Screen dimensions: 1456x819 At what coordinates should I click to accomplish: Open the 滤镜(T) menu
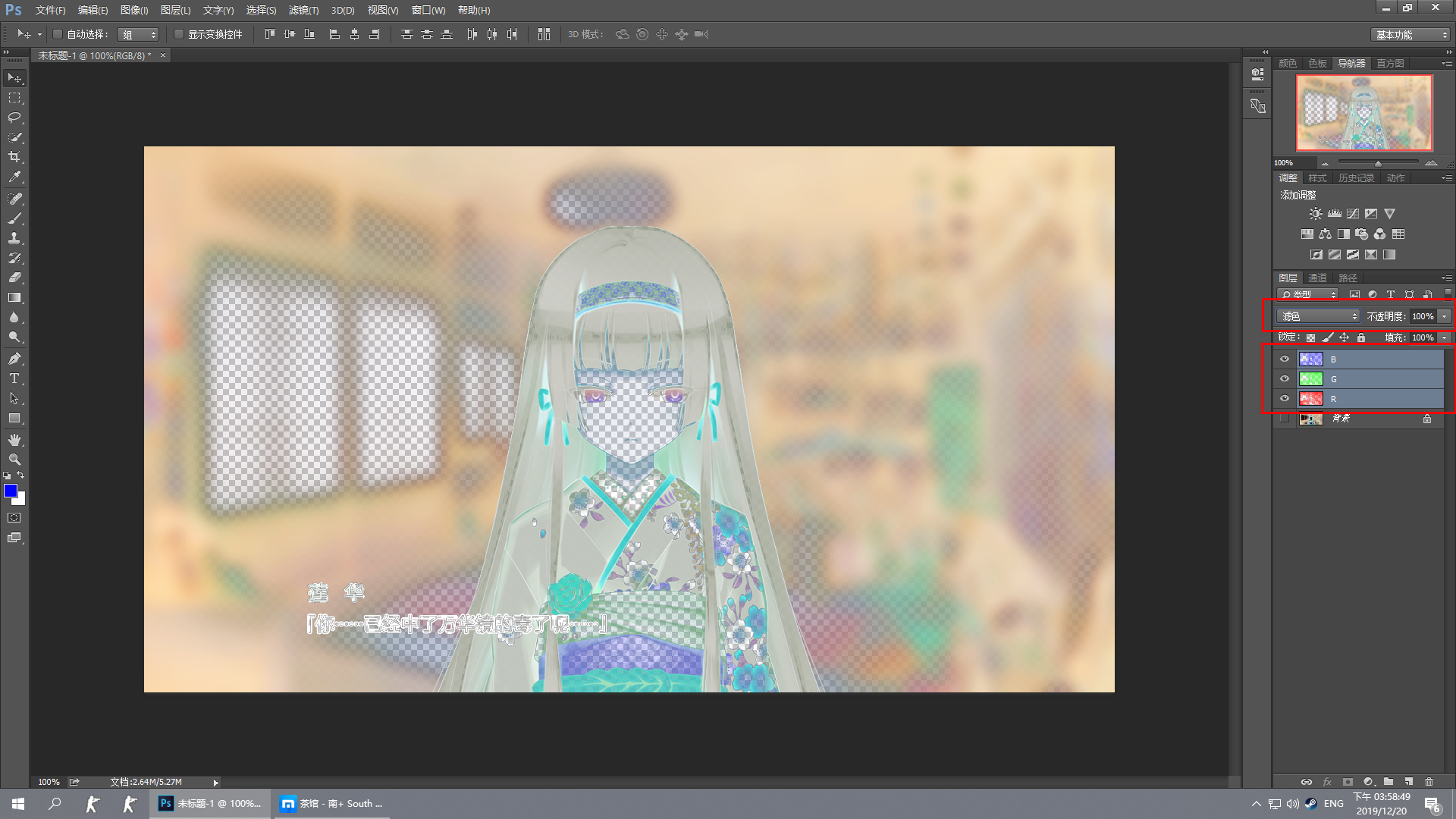pos(303,10)
